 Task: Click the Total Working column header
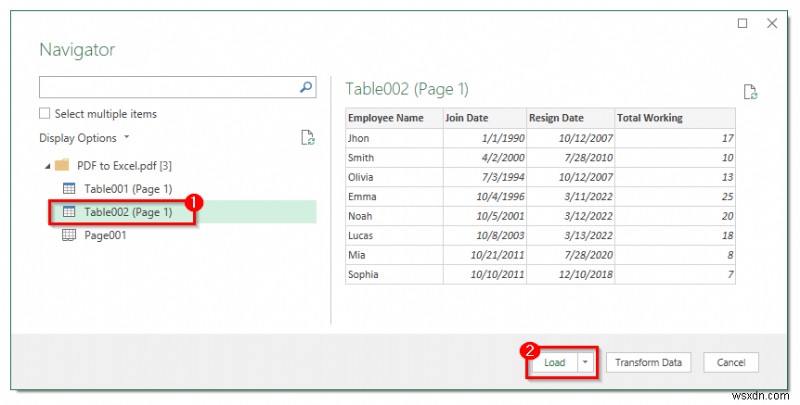pos(674,118)
